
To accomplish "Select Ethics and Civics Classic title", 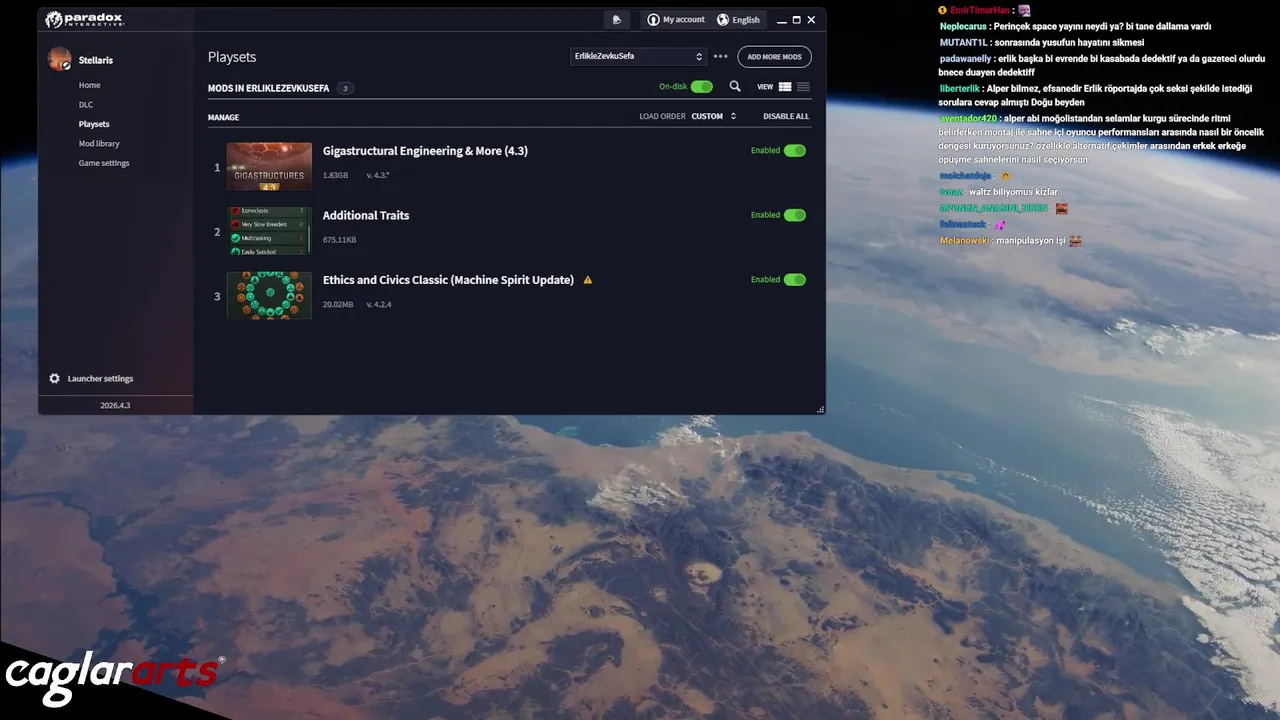I will (x=448, y=280).
